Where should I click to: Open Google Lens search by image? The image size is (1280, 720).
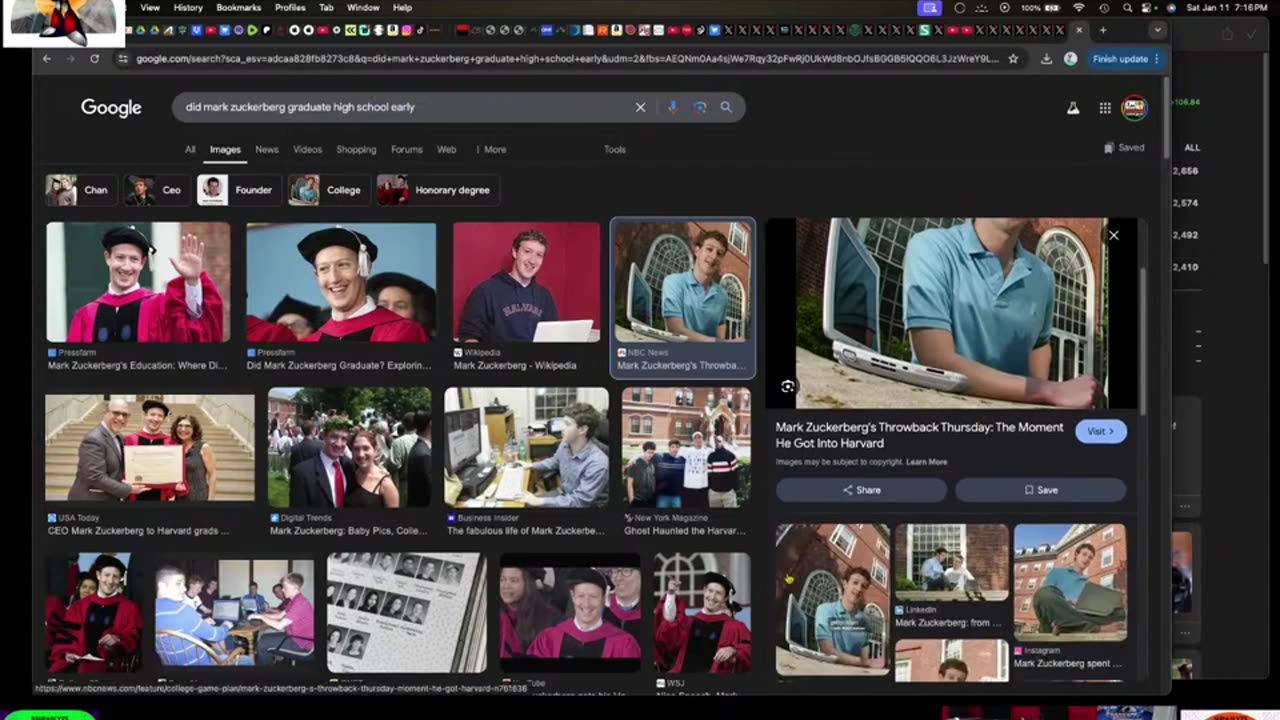pyautogui.click(x=700, y=107)
